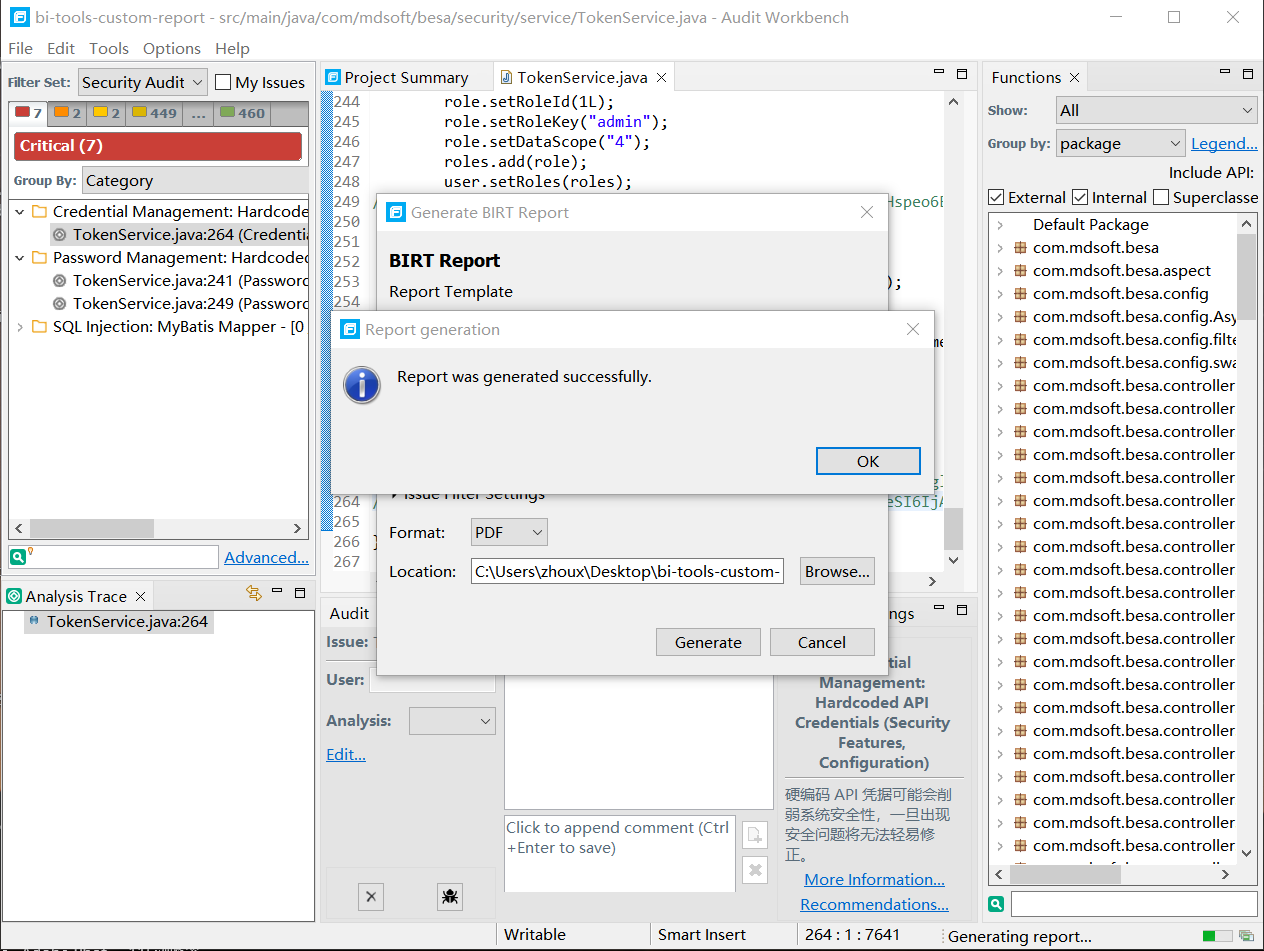This screenshot has height=951, width=1264.
Task: Click the Functions panel search icon
Action: pos(996,904)
